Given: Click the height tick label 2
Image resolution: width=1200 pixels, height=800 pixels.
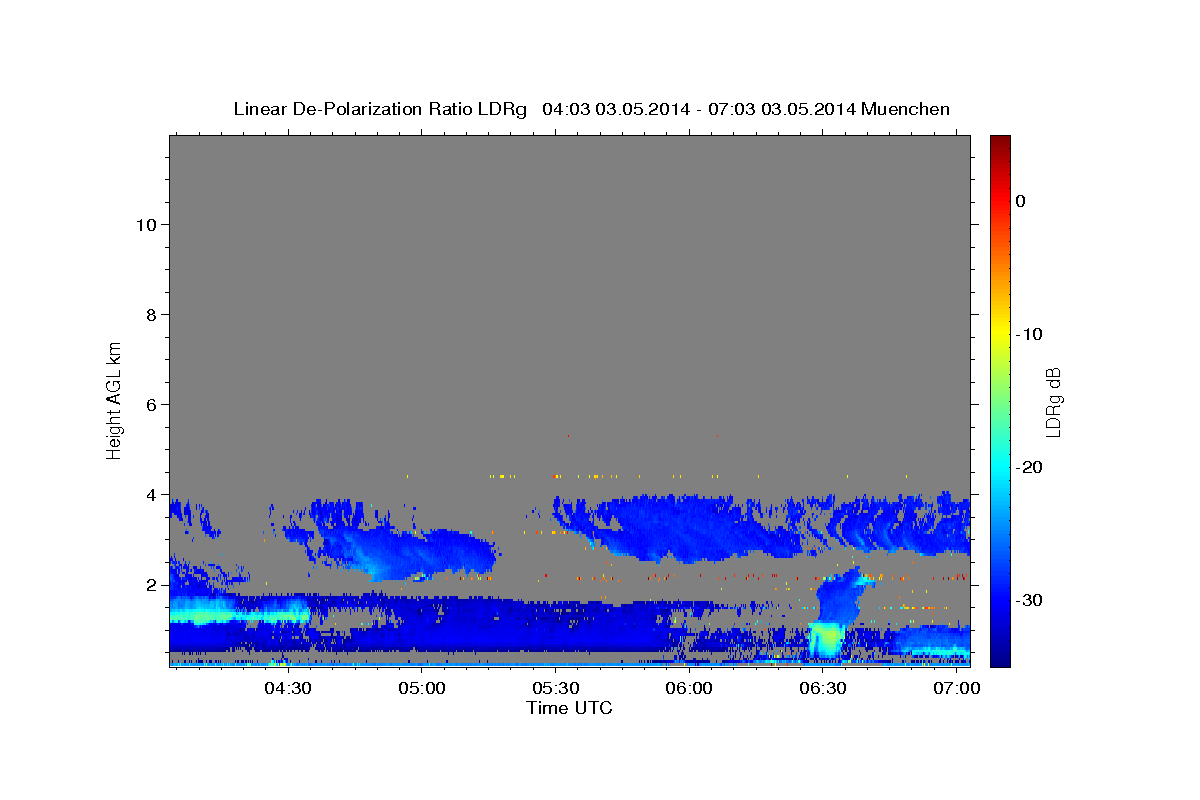Looking at the screenshot, I should pos(152,585).
